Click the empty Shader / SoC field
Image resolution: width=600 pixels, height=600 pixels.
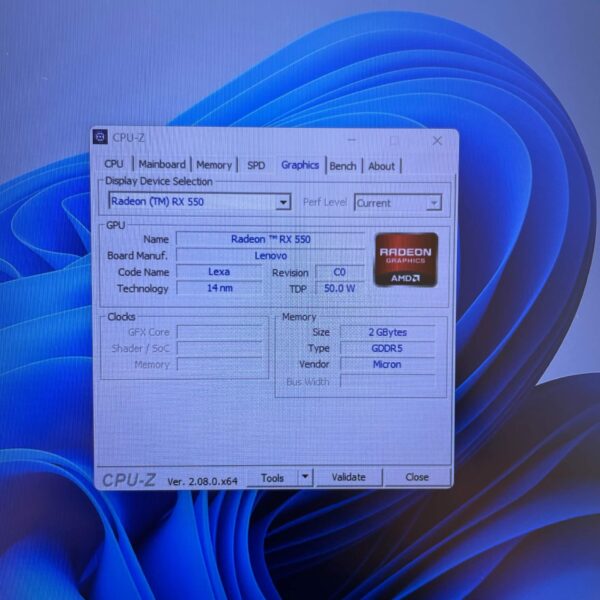click(220, 348)
